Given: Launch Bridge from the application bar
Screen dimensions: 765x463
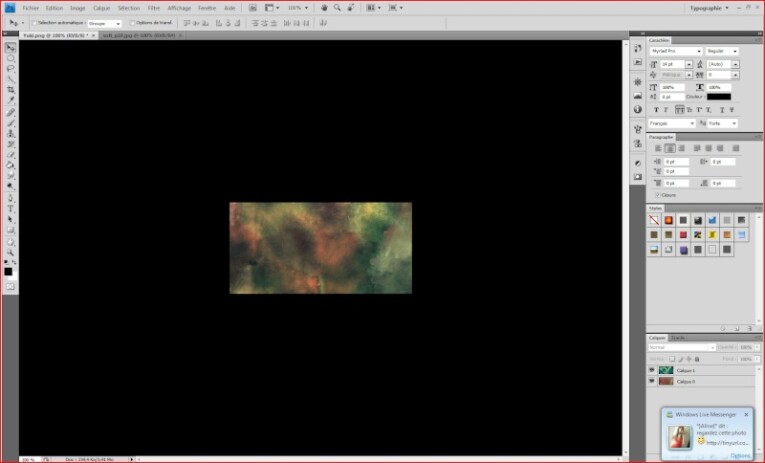Looking at the screenshot, I should [x=252, y=8].
